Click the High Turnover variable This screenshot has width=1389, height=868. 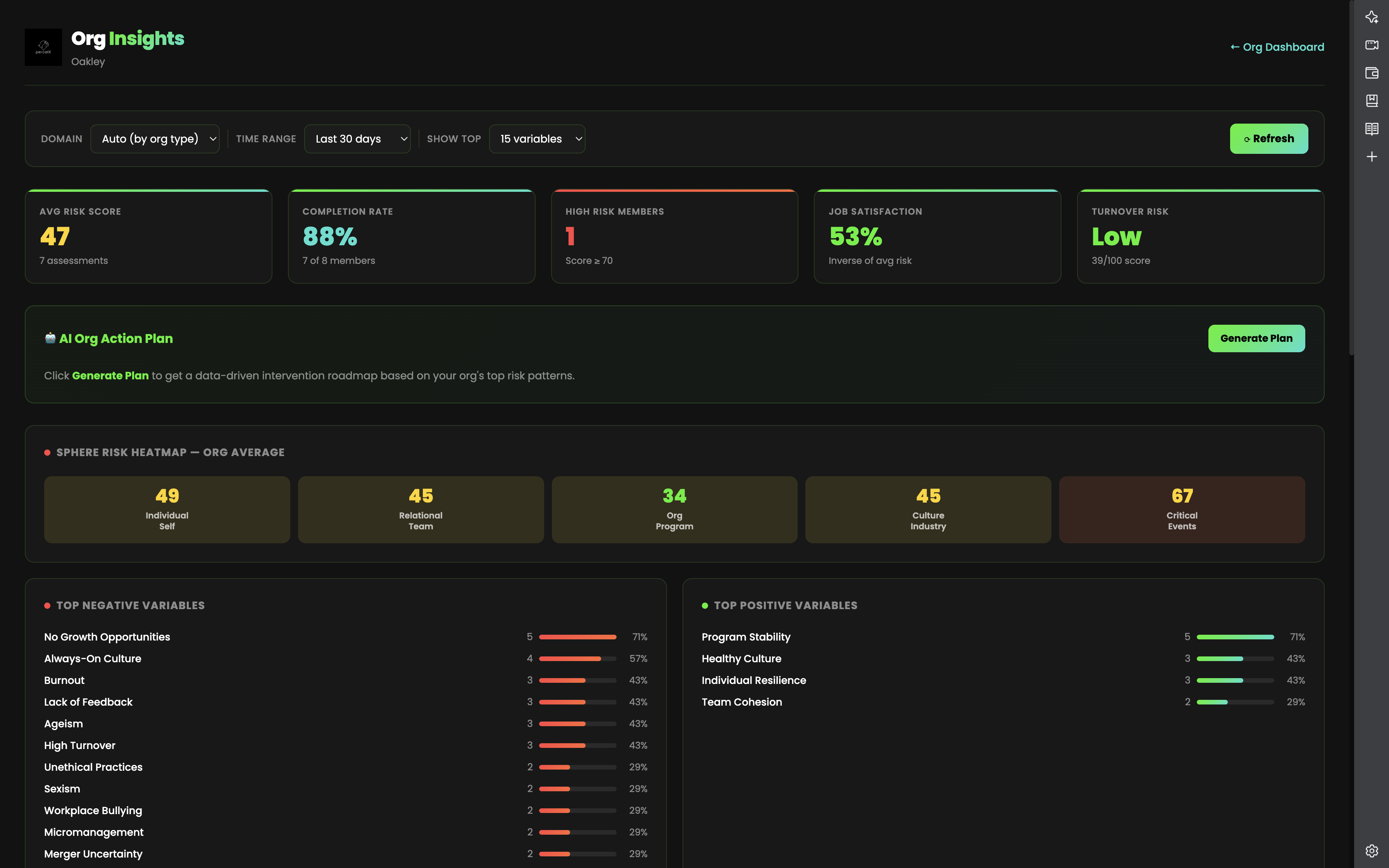pyautogui.click(x=80, y=746)
